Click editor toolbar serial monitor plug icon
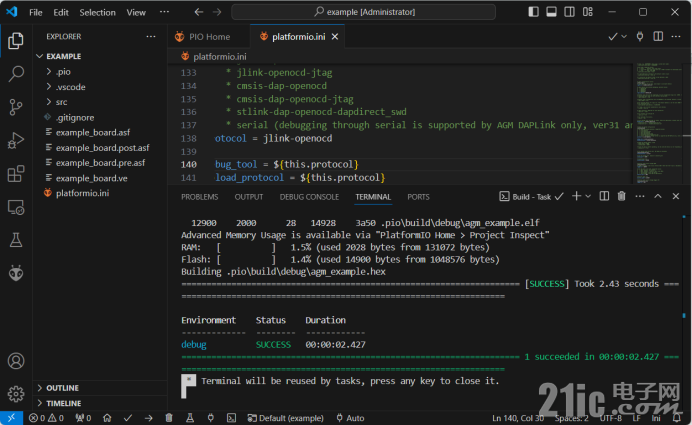Image resolution: width=692 pixels, height=425 pixels. coord(640,37)
